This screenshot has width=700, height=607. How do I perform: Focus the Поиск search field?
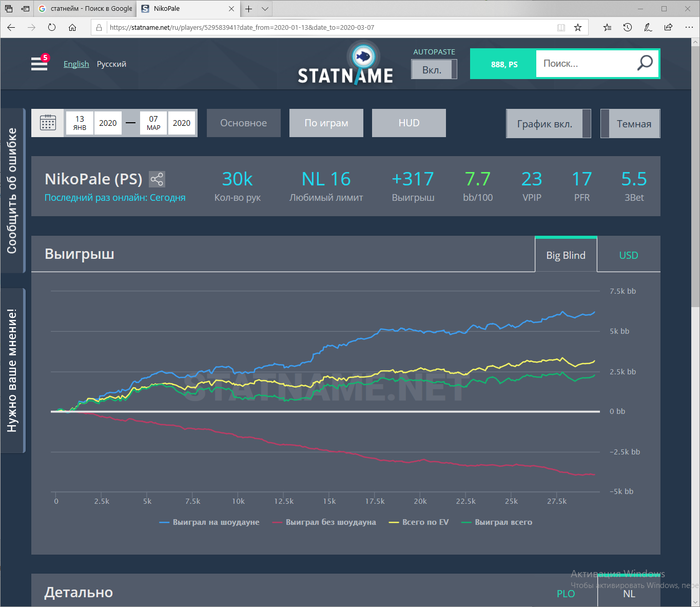click(x=585, y=63)
